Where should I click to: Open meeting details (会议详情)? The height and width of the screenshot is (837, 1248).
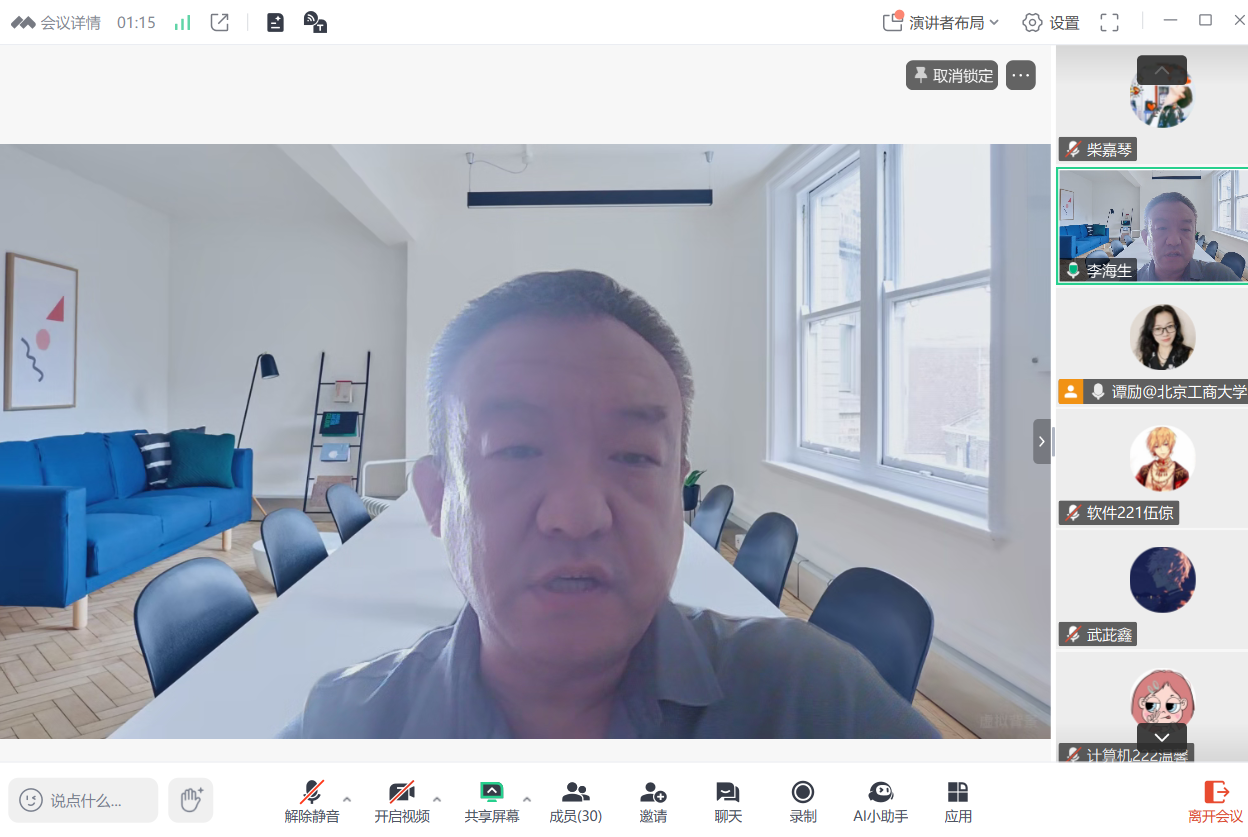click(56, 22)
